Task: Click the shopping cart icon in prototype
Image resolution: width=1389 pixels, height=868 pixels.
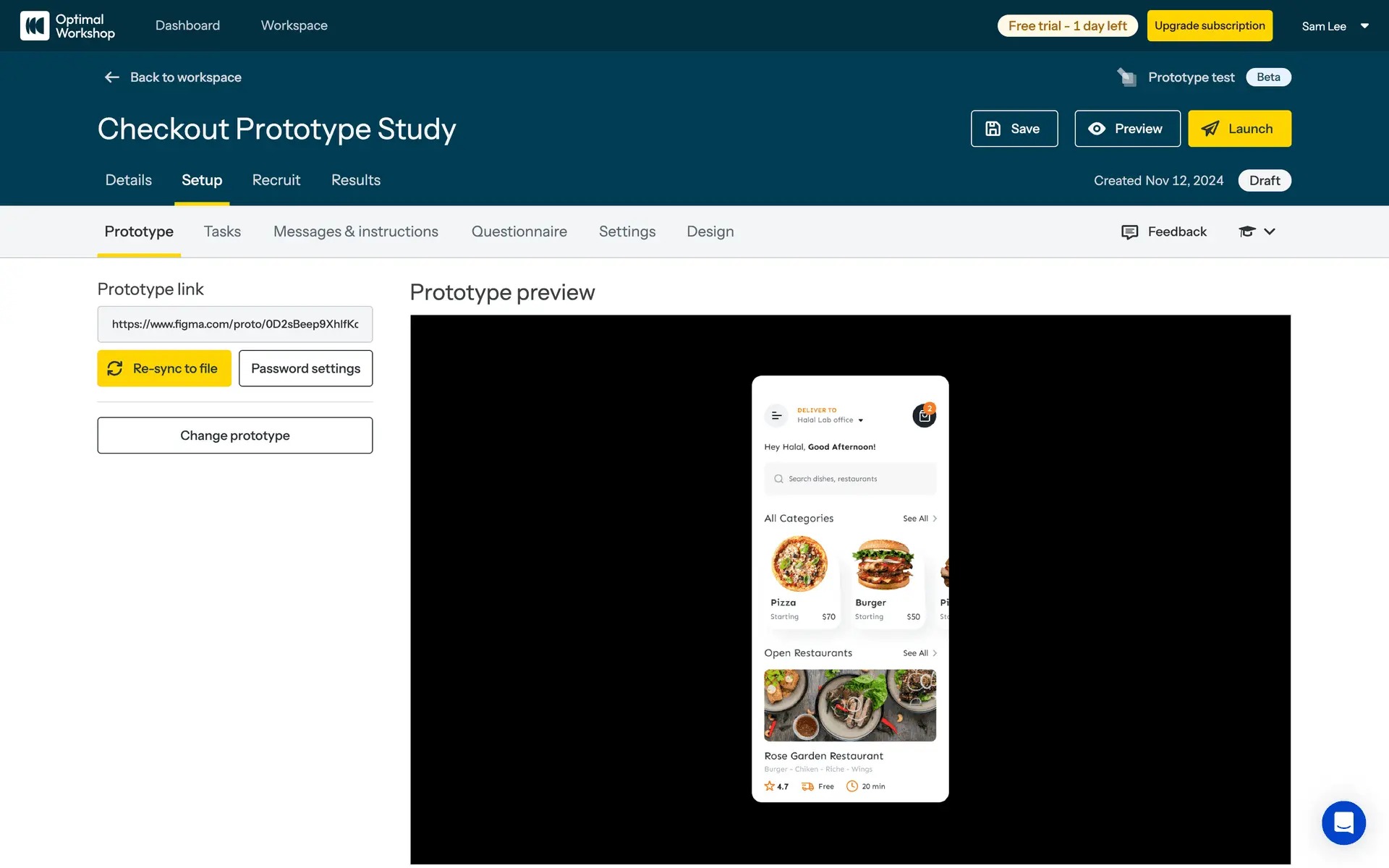Action: click(x=924, y=416)
